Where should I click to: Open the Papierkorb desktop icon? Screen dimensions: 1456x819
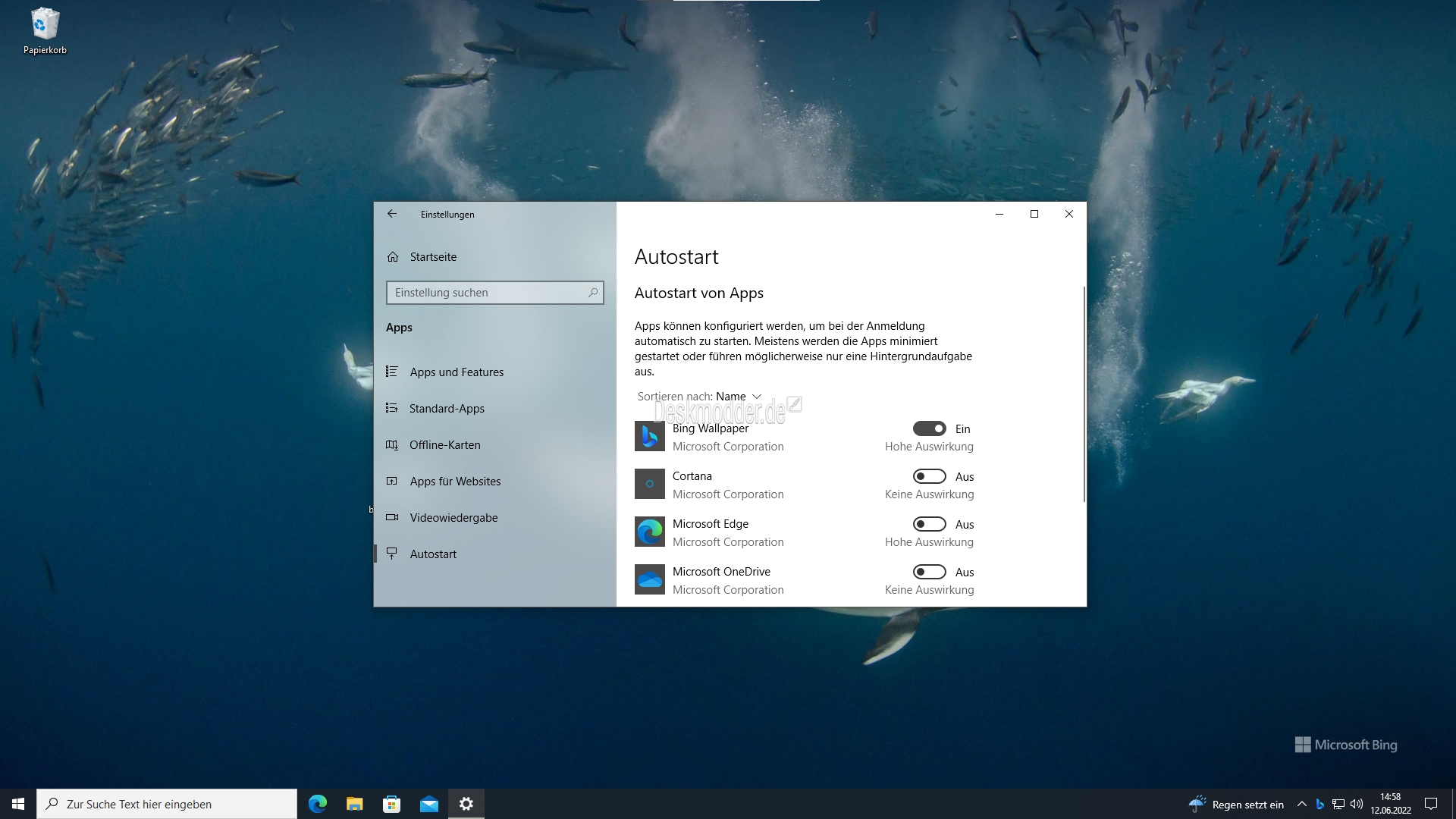45,32
